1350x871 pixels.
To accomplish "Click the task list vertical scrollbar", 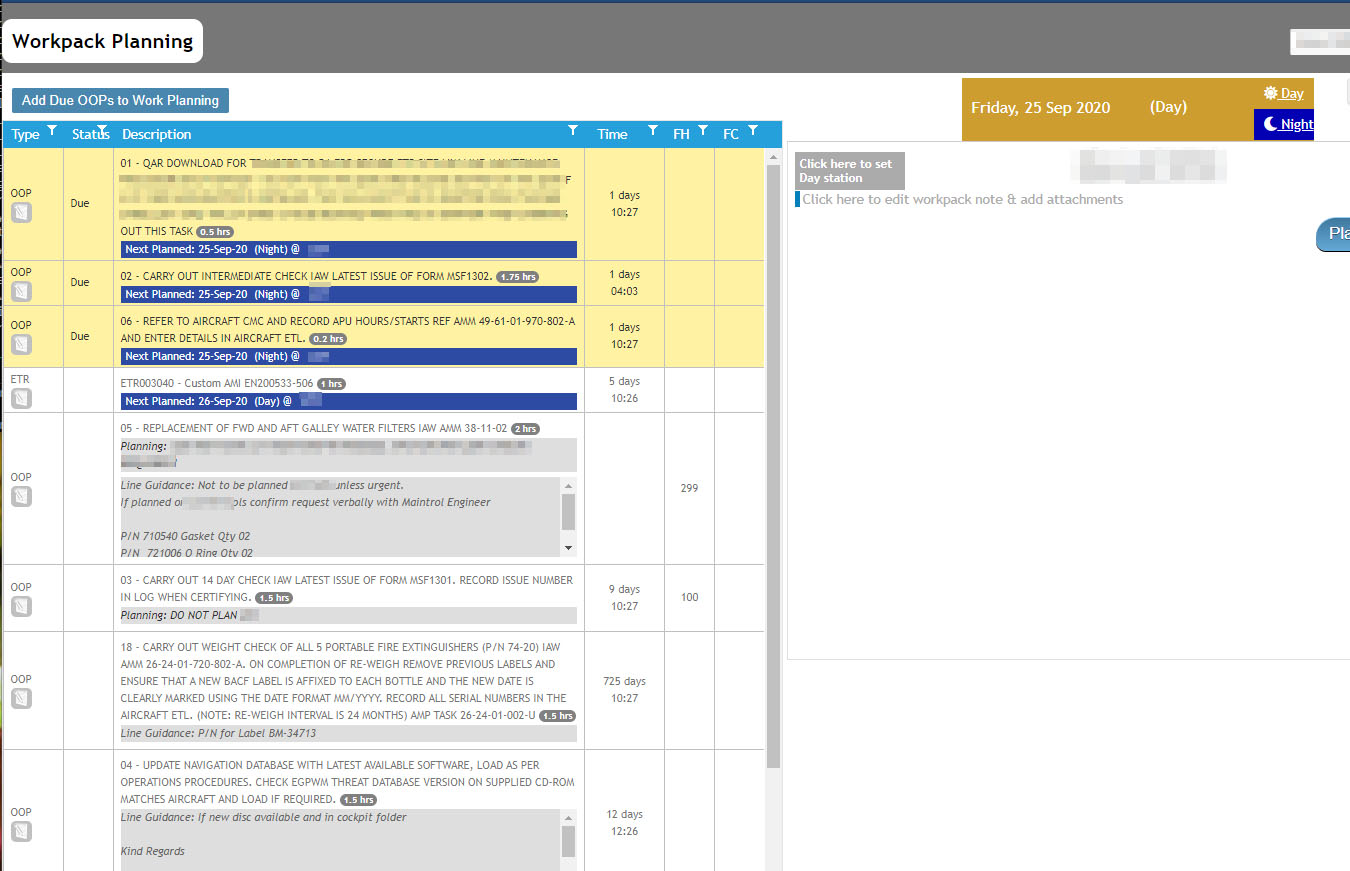I will [774, 465].
